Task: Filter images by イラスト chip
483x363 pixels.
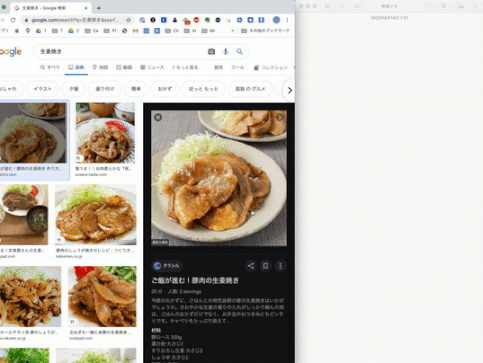Action: tap(43, 89)
